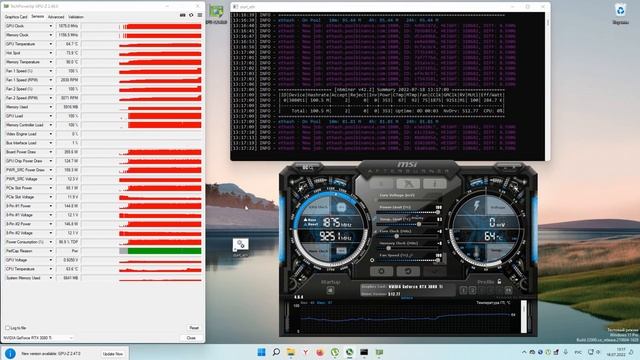Open the Windows Start menu
Screen dimensions: 640x360
click(261, 352)
